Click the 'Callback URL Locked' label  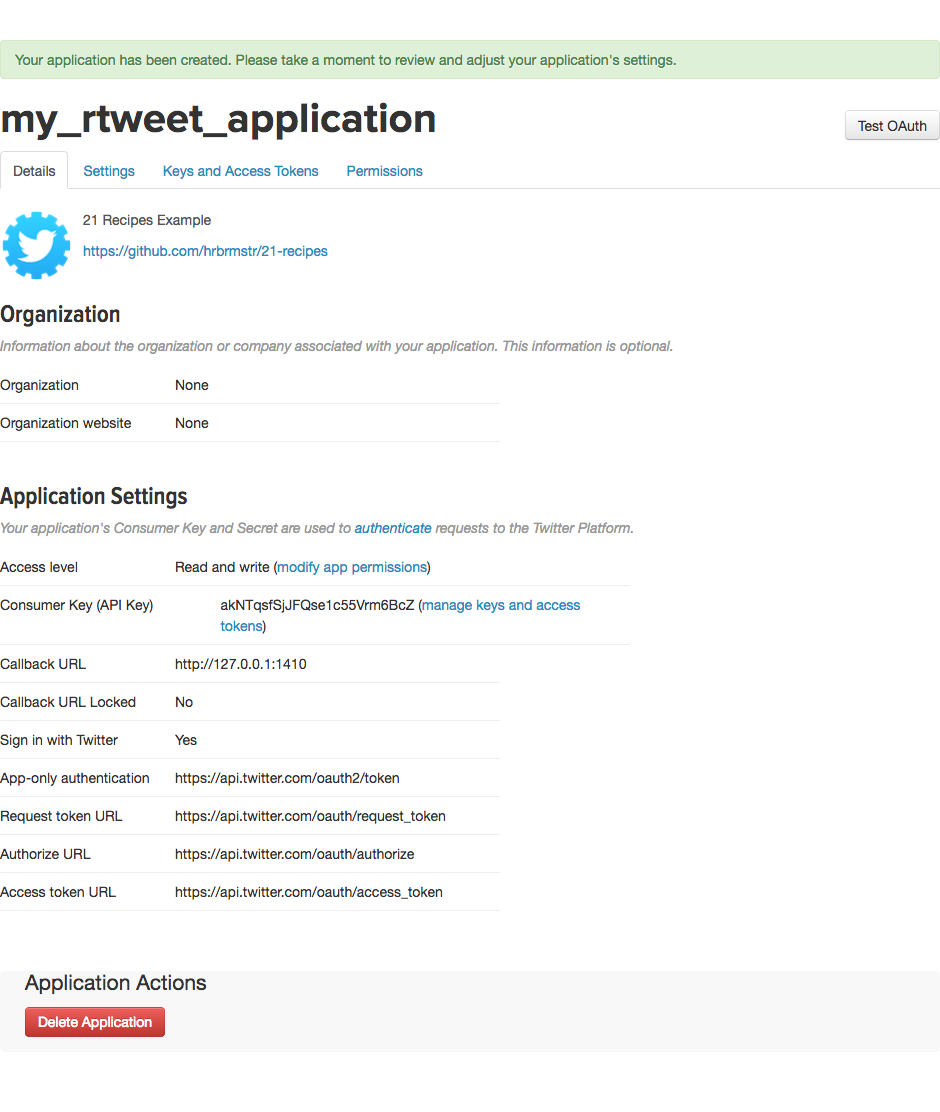pos(68,702)
